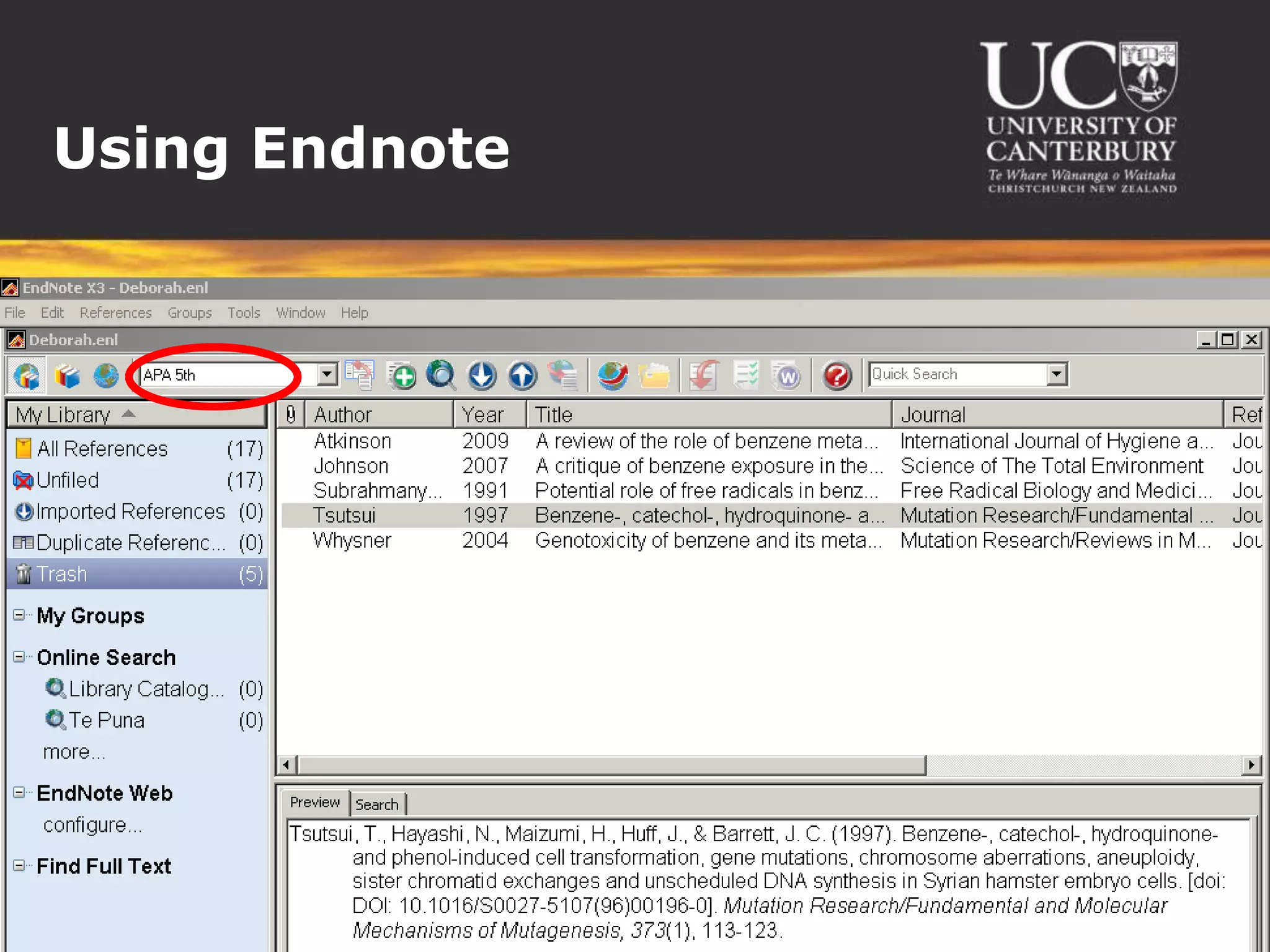Image resolution: width=1270 pixels, height=952 pixels.
Task: Collapse the EndNote Web section
Action: pyautogui.click(x=19, y=792)
